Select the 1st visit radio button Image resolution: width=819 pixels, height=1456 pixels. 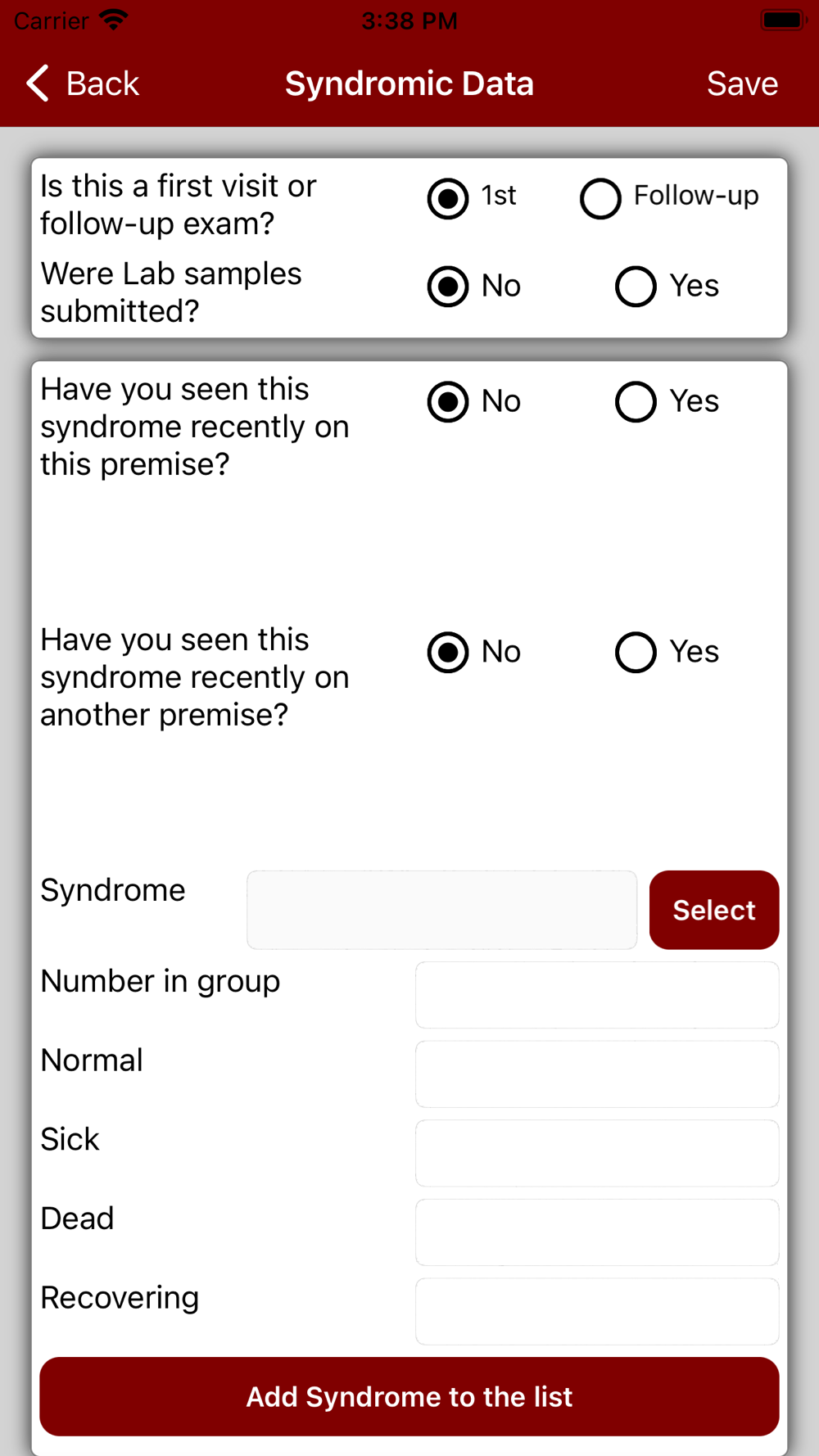[x=448, y=198]
